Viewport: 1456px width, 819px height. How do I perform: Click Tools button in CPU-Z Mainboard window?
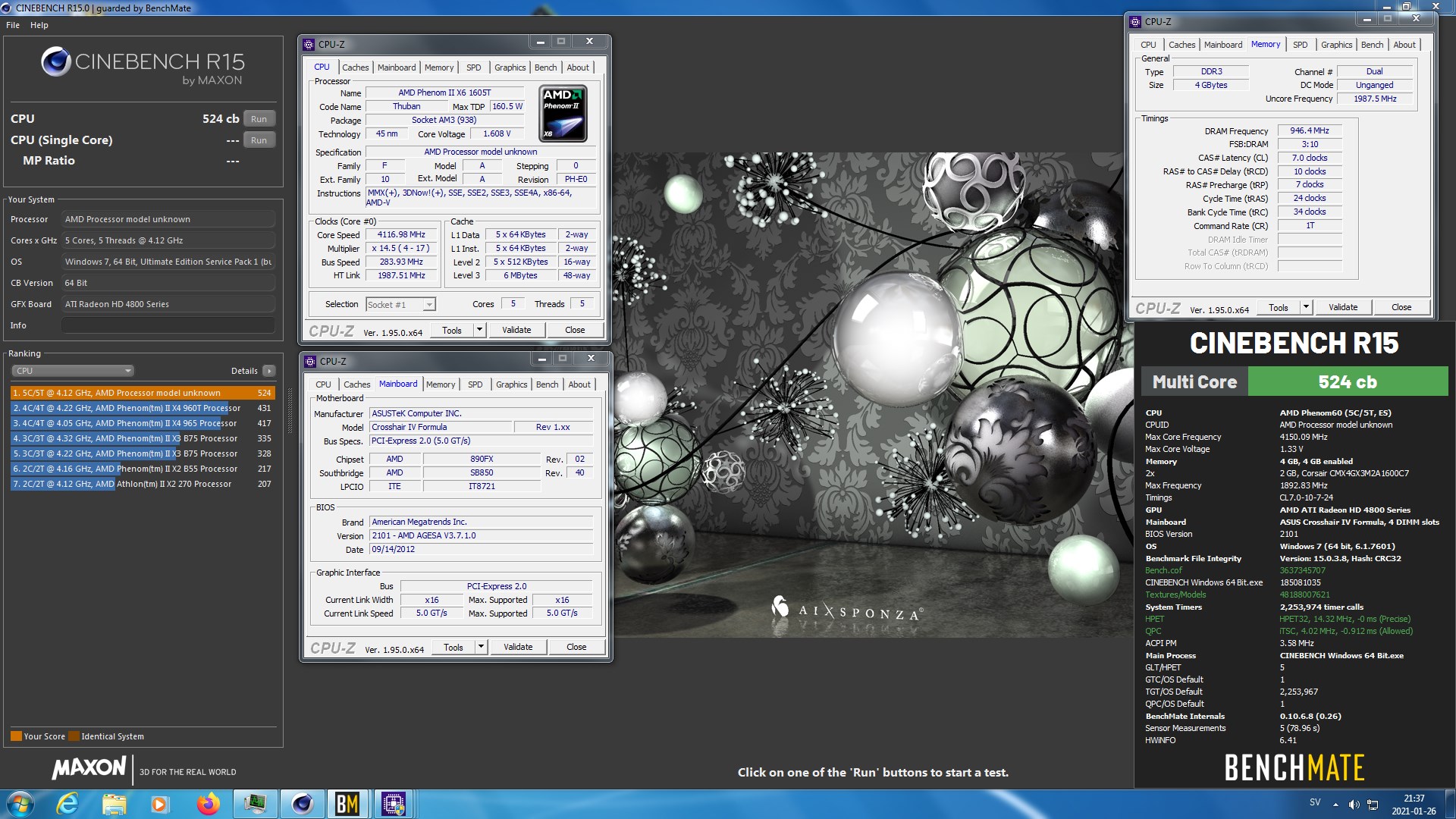click(x=453, y=647)
